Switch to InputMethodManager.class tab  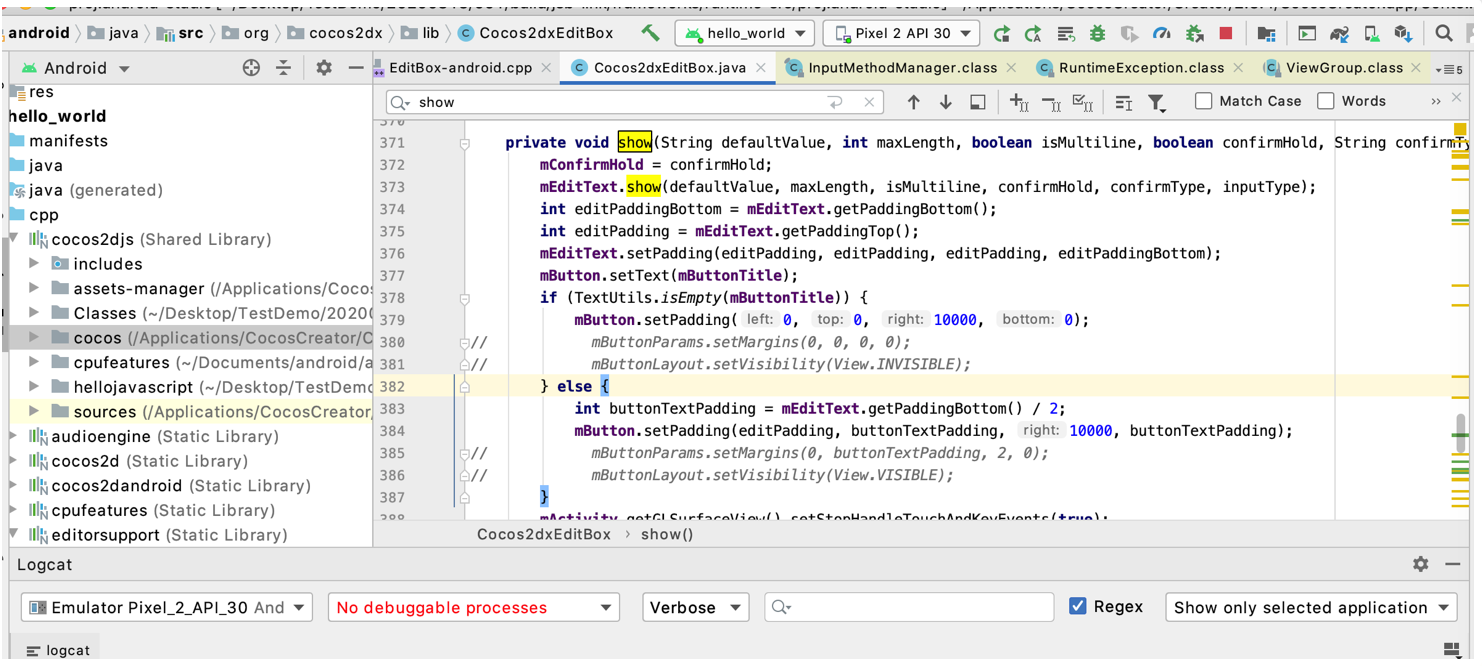[902, 68]
